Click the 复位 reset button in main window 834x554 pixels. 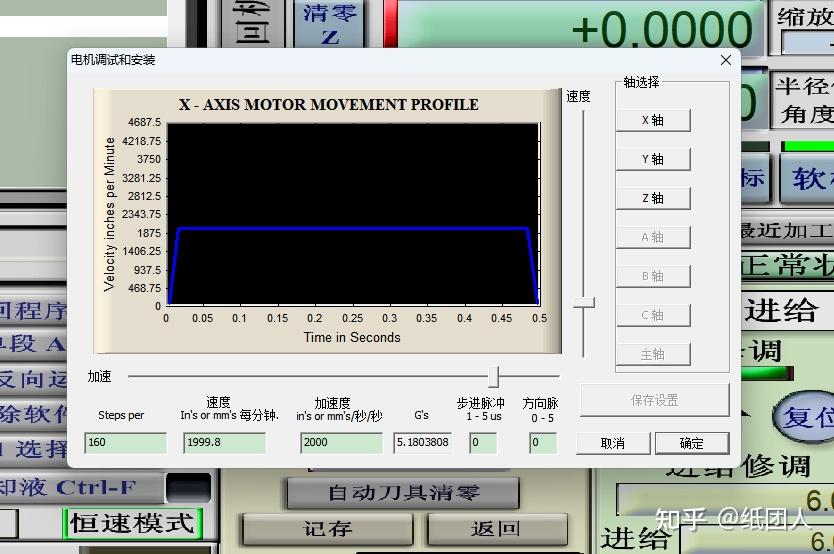(x=806, y=417)
